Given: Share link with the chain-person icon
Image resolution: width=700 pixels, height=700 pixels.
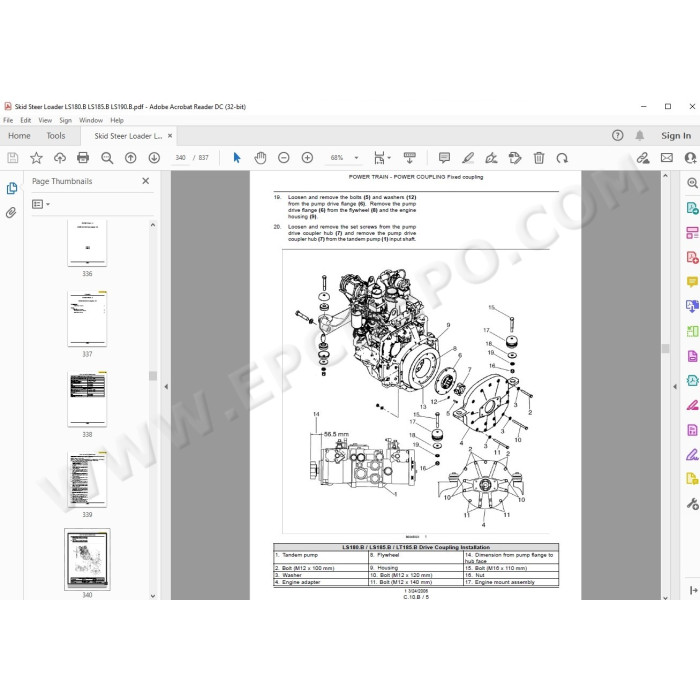Looking at the screenshot, I should [643, 158].
